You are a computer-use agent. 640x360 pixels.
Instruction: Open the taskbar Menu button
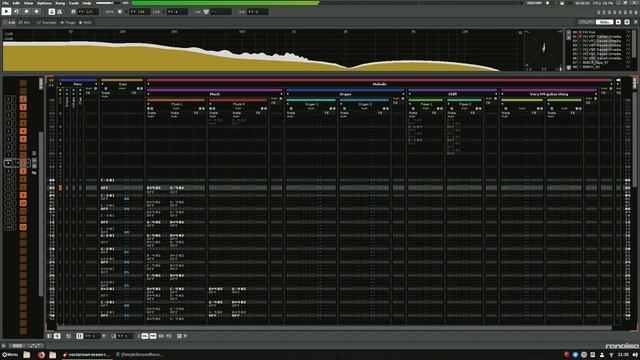(x=10, y=355)
